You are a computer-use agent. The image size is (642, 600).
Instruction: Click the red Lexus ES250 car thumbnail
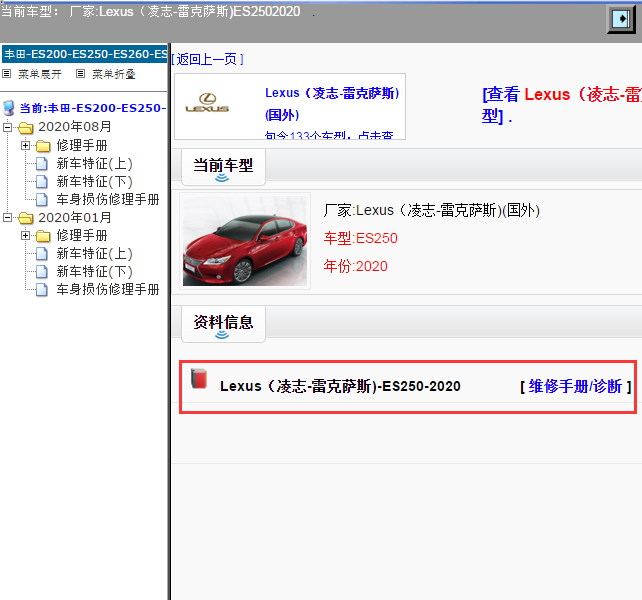(245, 241)
